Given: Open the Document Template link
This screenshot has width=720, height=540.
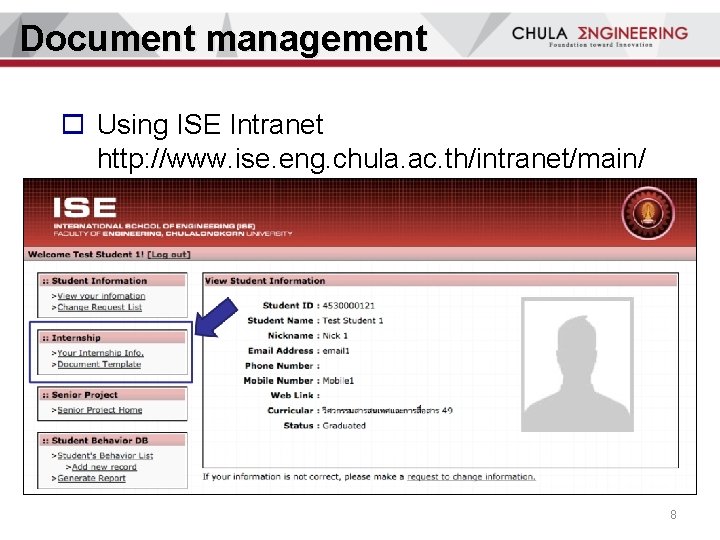Looking at the screenshot, I should pyautogui.click(x=99, y=364).
